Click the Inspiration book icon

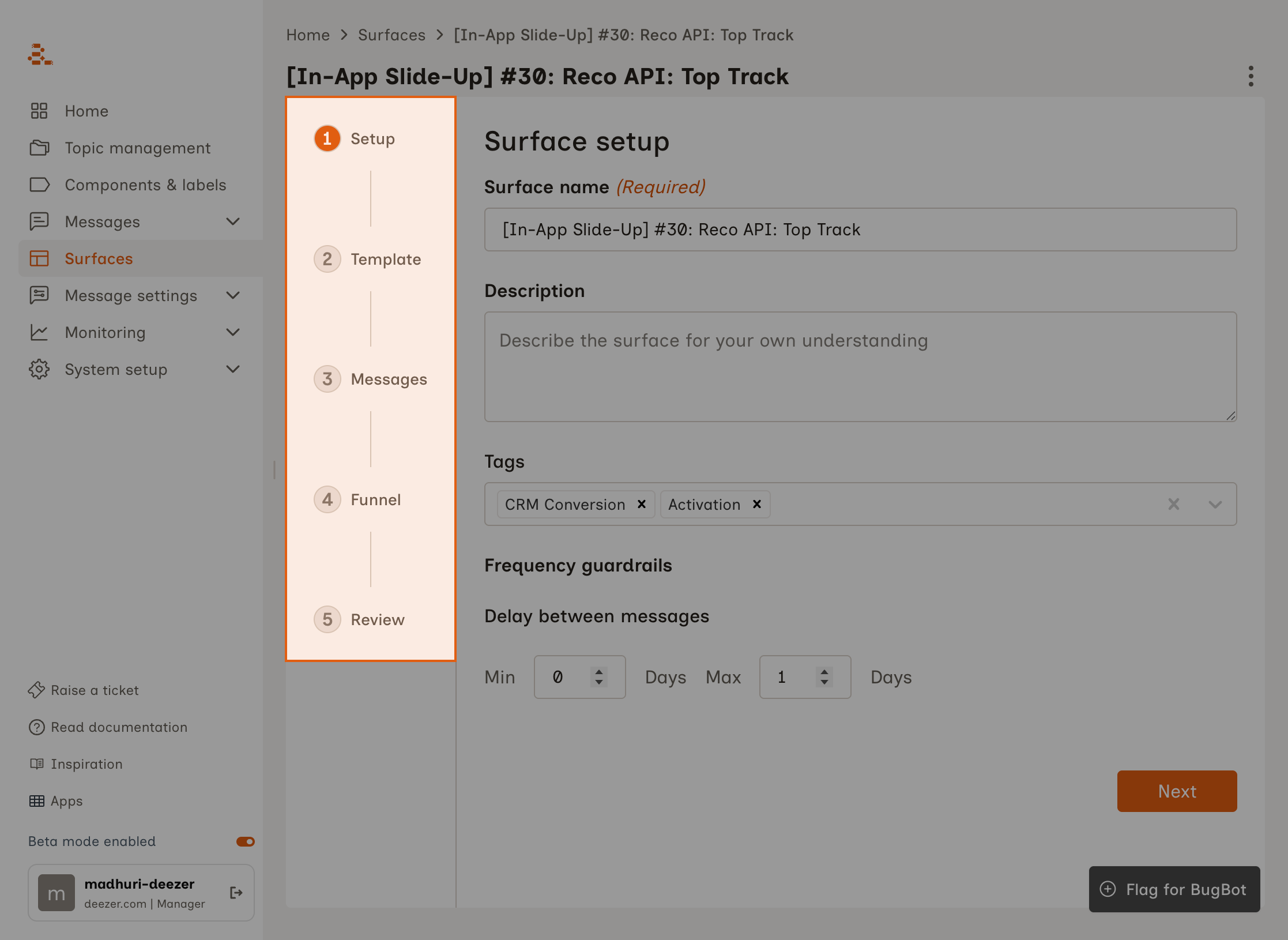pos(37,764)
